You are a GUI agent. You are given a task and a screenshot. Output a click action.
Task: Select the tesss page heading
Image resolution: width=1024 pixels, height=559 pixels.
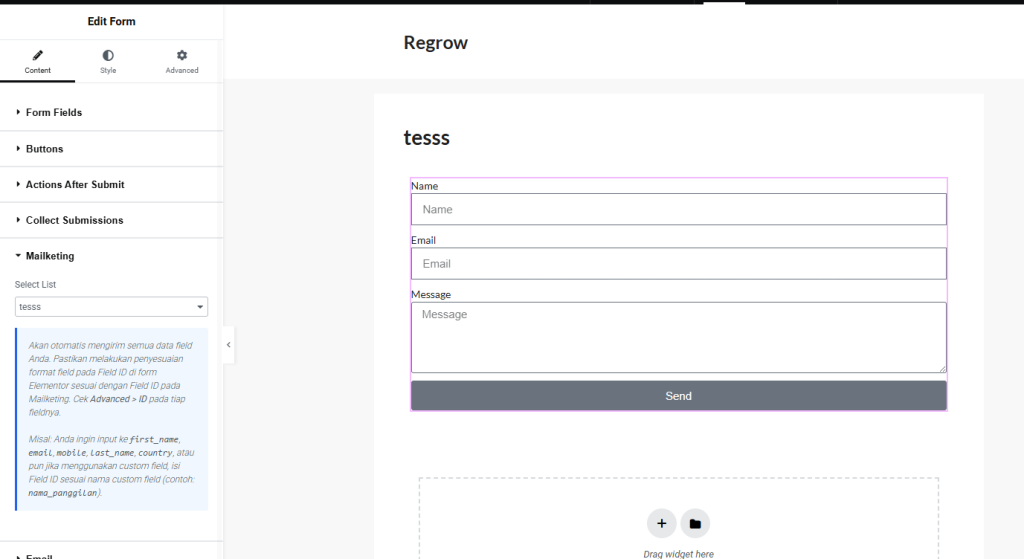click(427, 138)
